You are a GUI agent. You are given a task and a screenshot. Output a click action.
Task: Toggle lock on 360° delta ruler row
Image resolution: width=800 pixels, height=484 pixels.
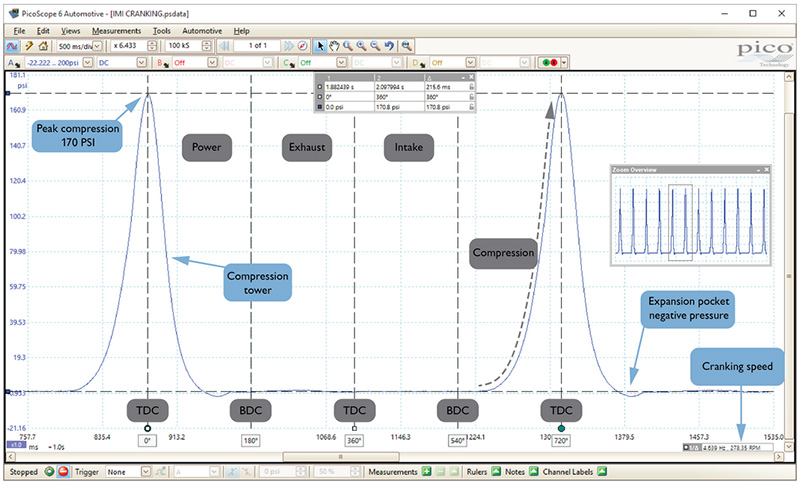point(471,97)
